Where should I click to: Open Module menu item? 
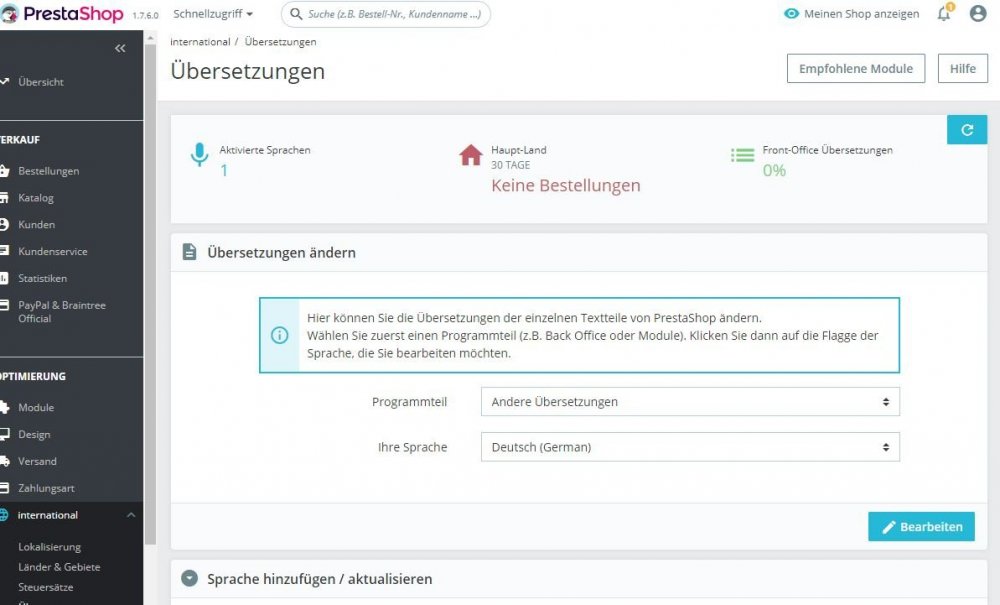tap(36, 407)
